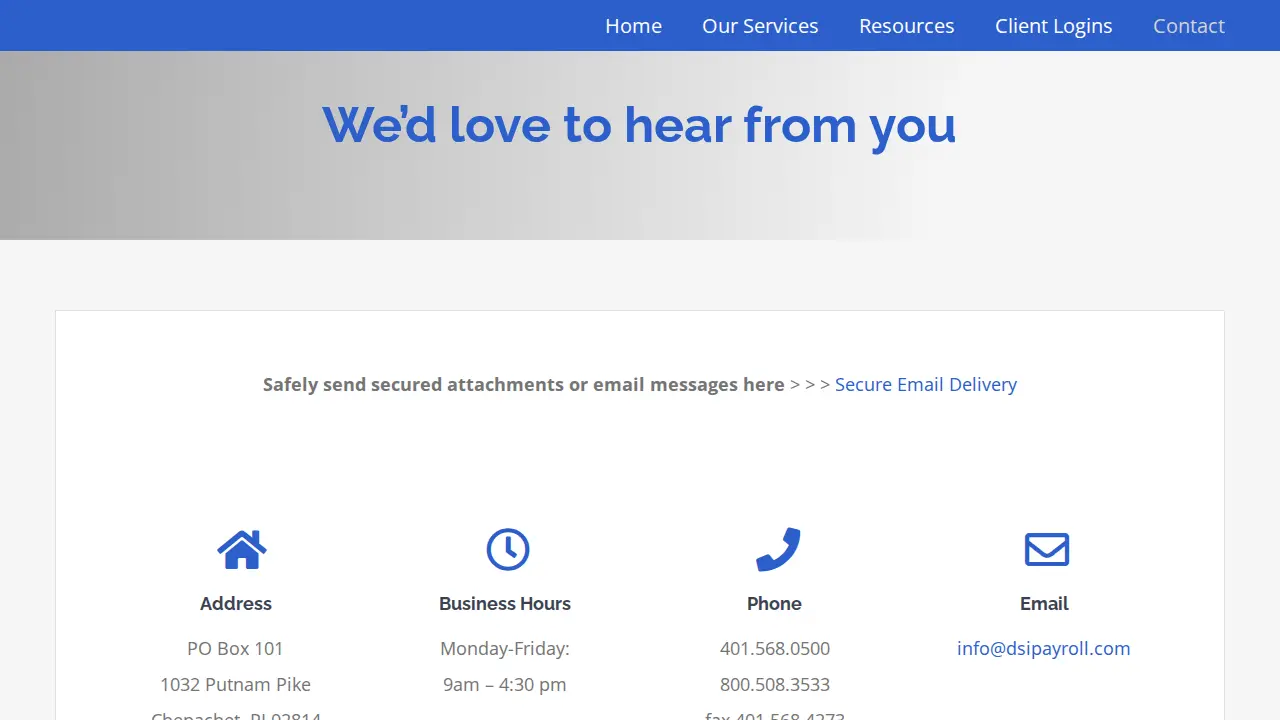The height and width of the screenshot is (720, 1280).
Task: Click the Monday-Friday hours label
Action: (x=505, y=648)
